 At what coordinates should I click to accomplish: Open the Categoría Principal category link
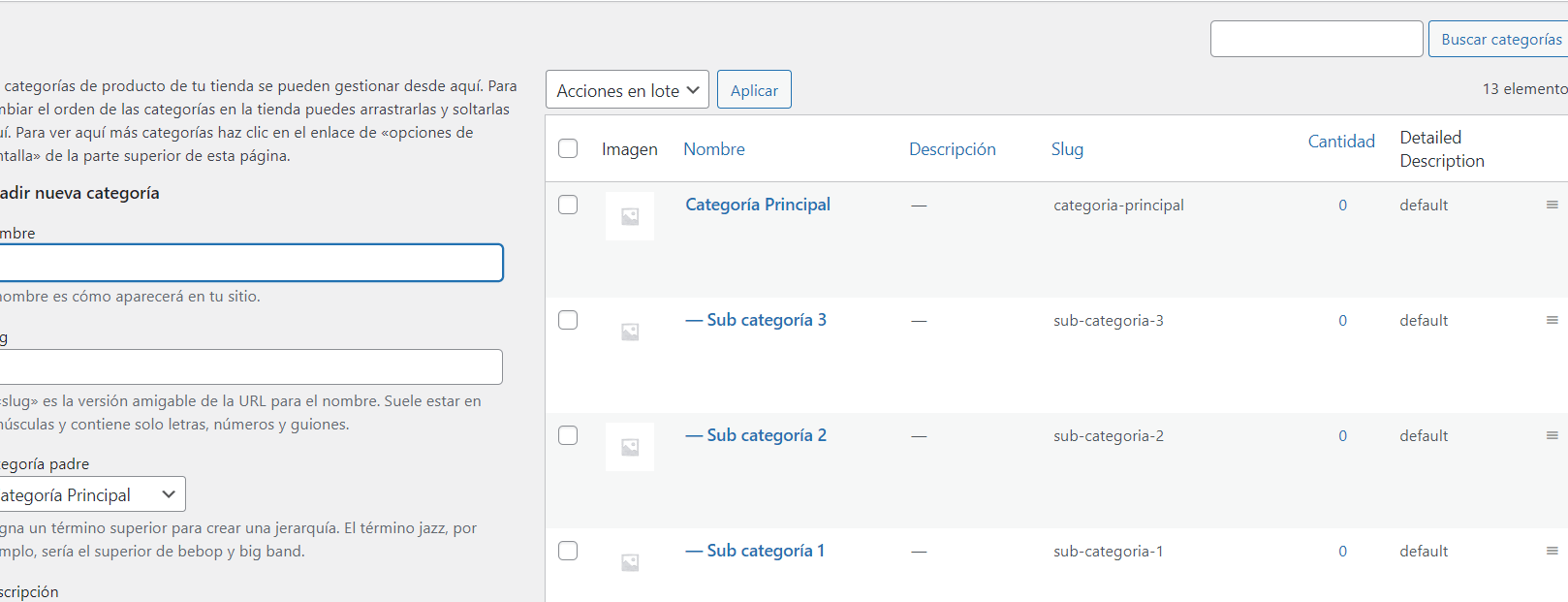coord(758,205)
